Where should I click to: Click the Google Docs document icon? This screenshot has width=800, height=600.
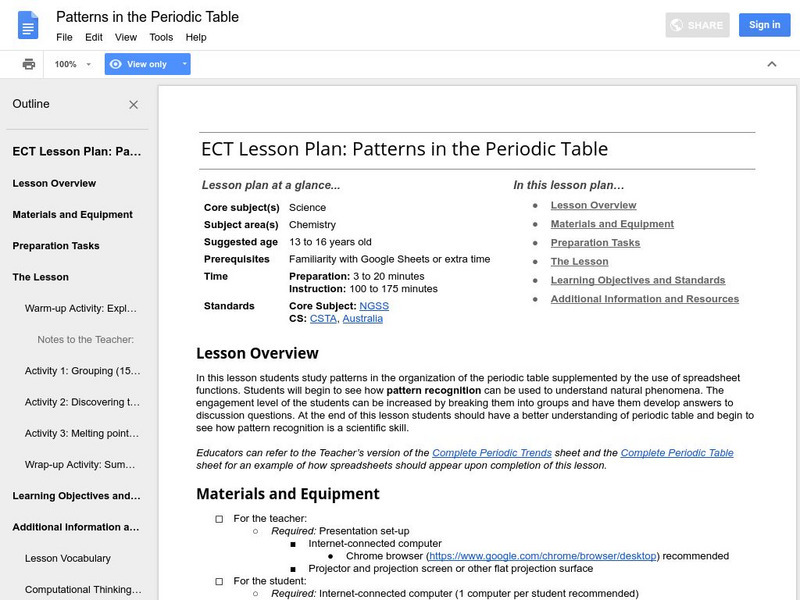click(x=27, y=26)
